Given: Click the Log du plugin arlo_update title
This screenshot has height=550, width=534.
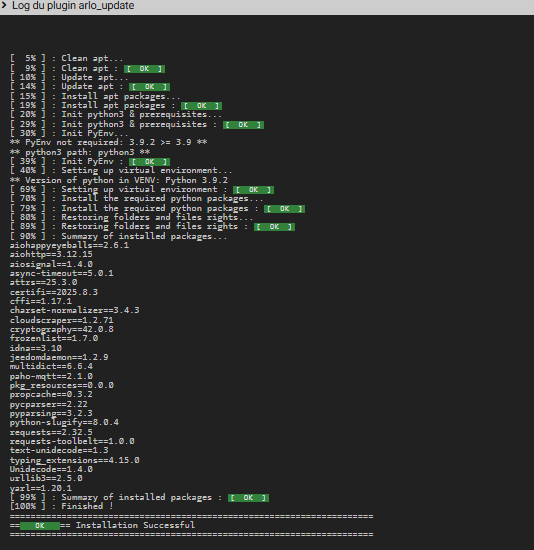Looking at the screenshot, I should coord(73,6).
